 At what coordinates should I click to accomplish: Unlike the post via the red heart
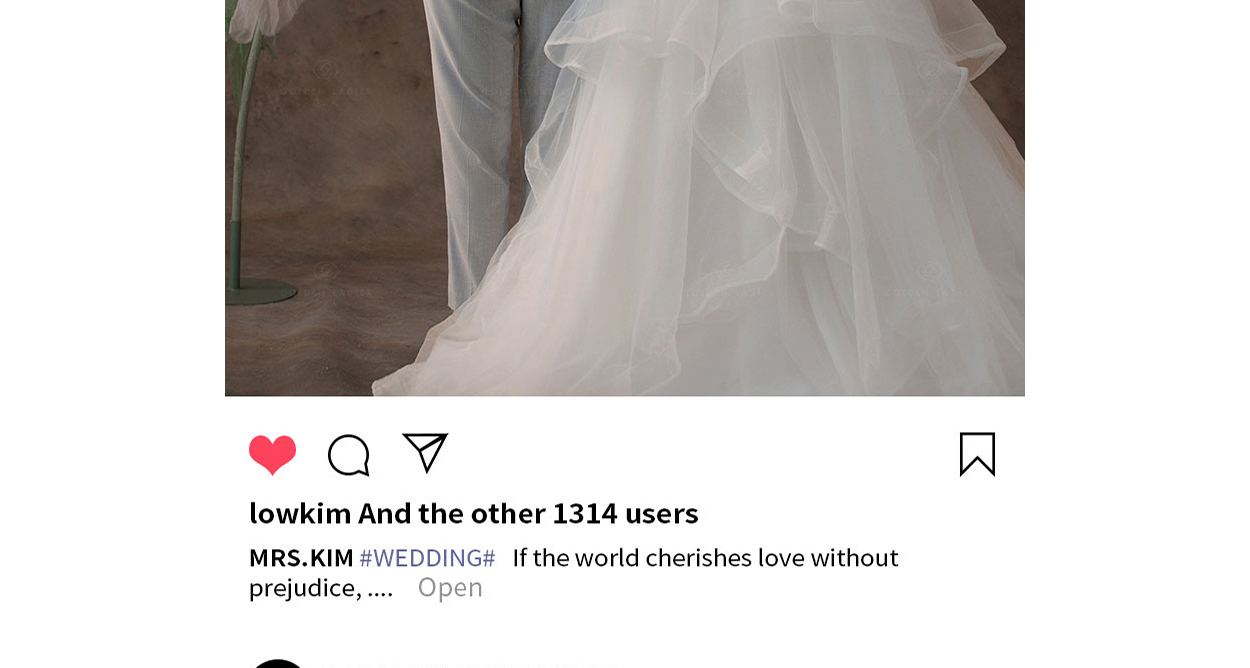click(272, 455)
